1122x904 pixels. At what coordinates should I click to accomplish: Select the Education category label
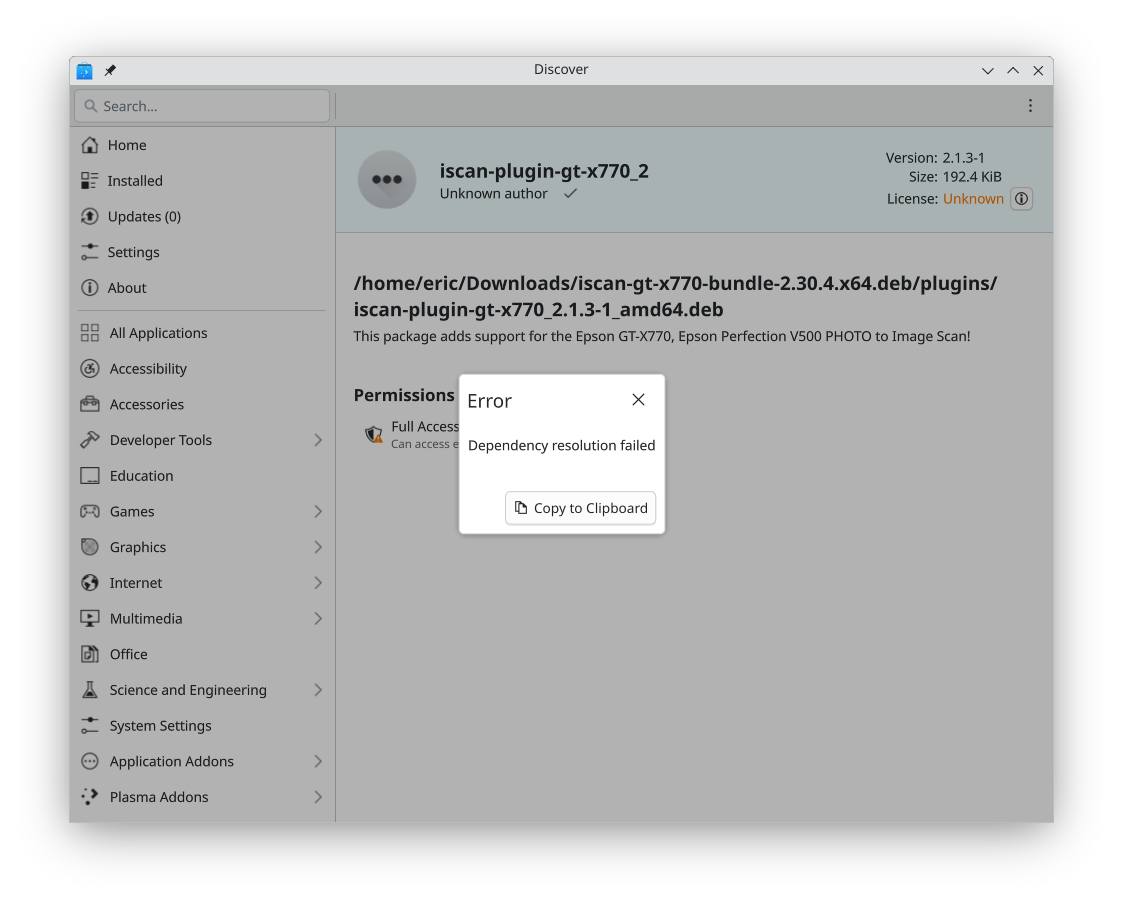141,476
